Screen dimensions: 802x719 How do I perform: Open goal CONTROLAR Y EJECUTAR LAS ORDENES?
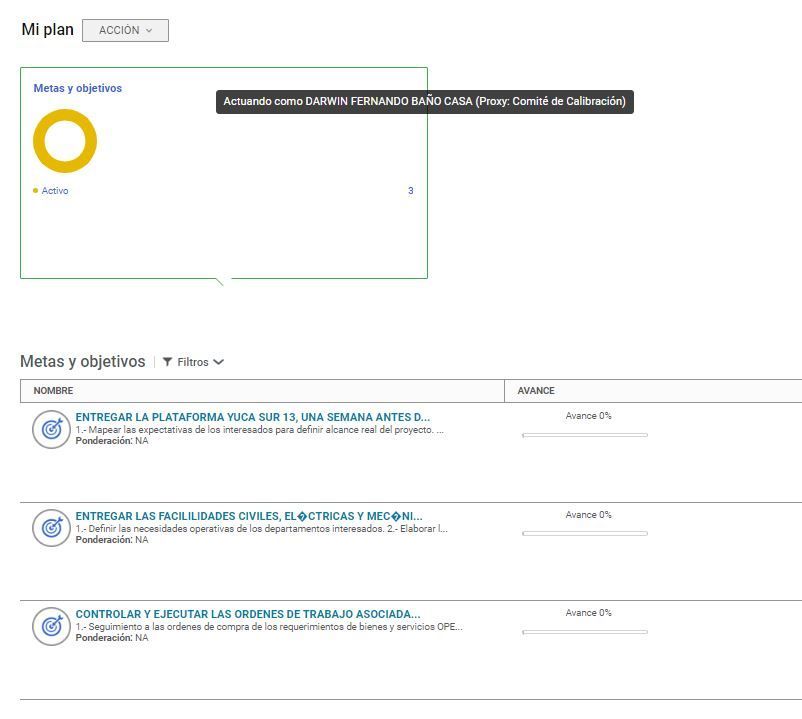248,614
